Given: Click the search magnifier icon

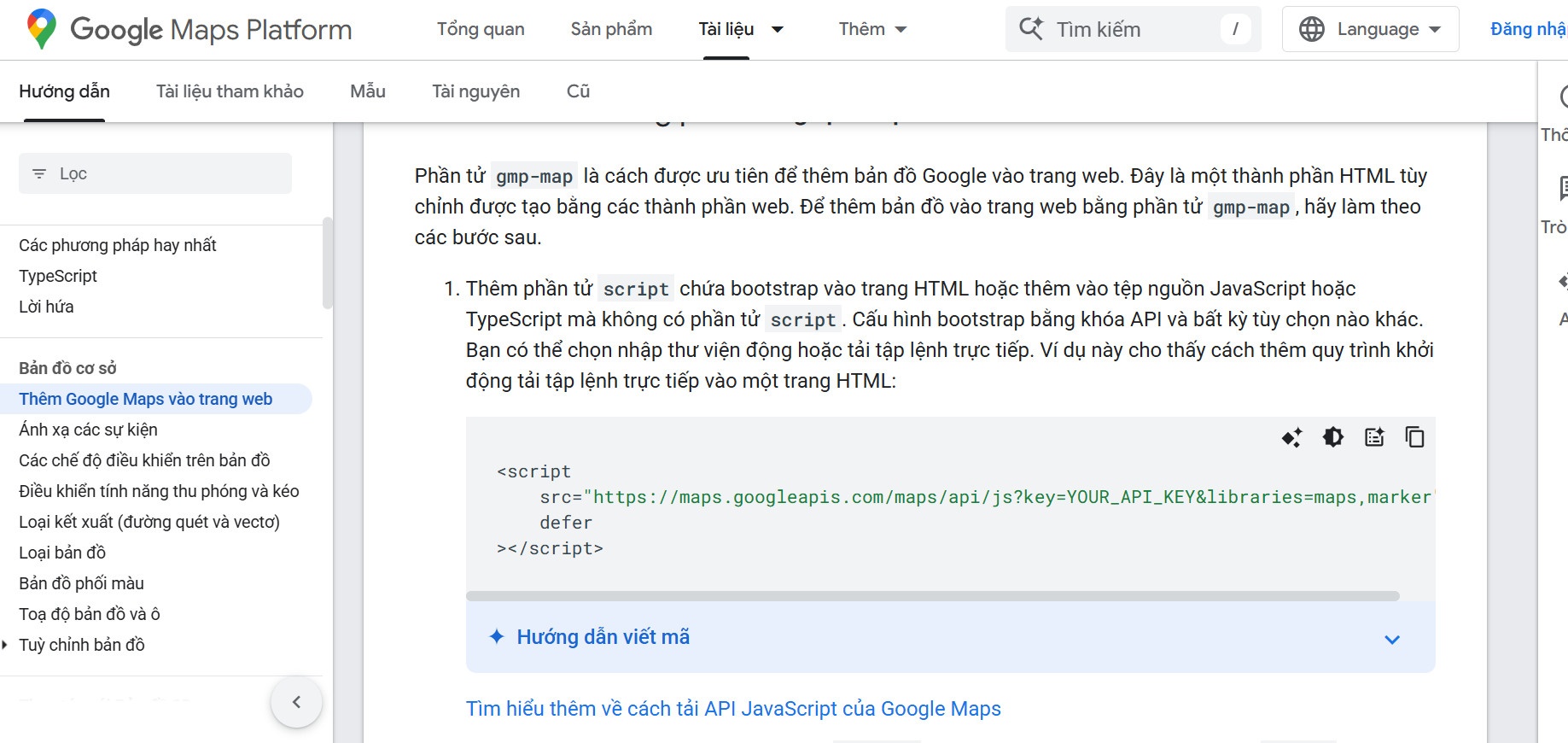Looking at the screenshot, I should pos(1031,28).
